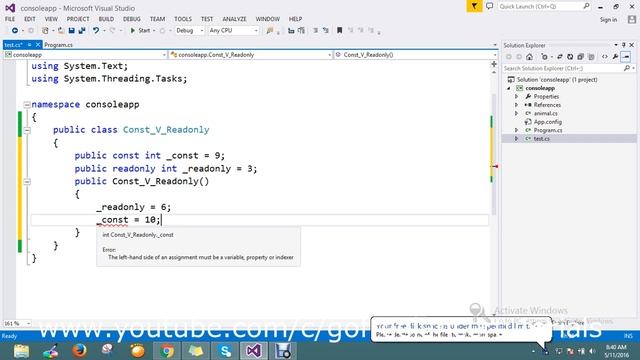The height and width of the screenshot is (360, 640).
Task: Select Solution 'consoleapp' node
Action: click(552, 80)
